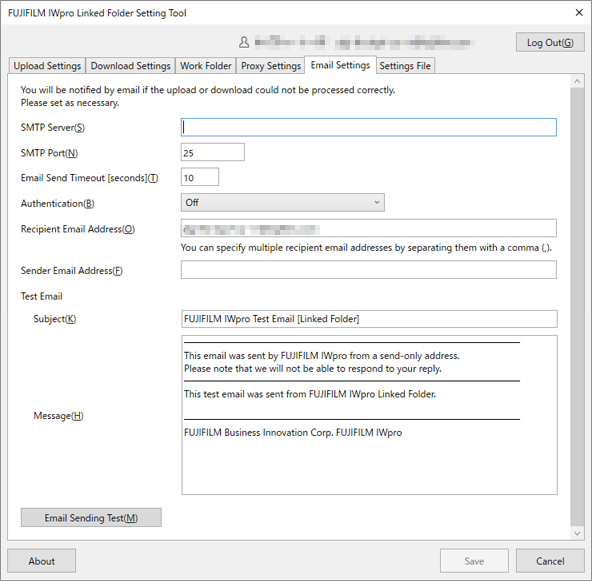The image size is (592, 581).
Task: Click the Log Out button
Action: 550,42
